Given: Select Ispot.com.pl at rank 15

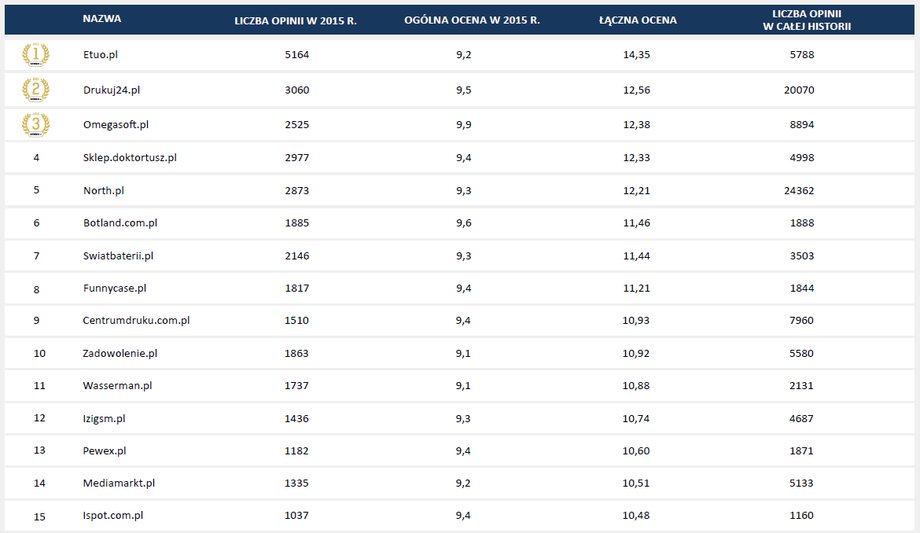Looking at the screenshot, I should click(113, 515).
